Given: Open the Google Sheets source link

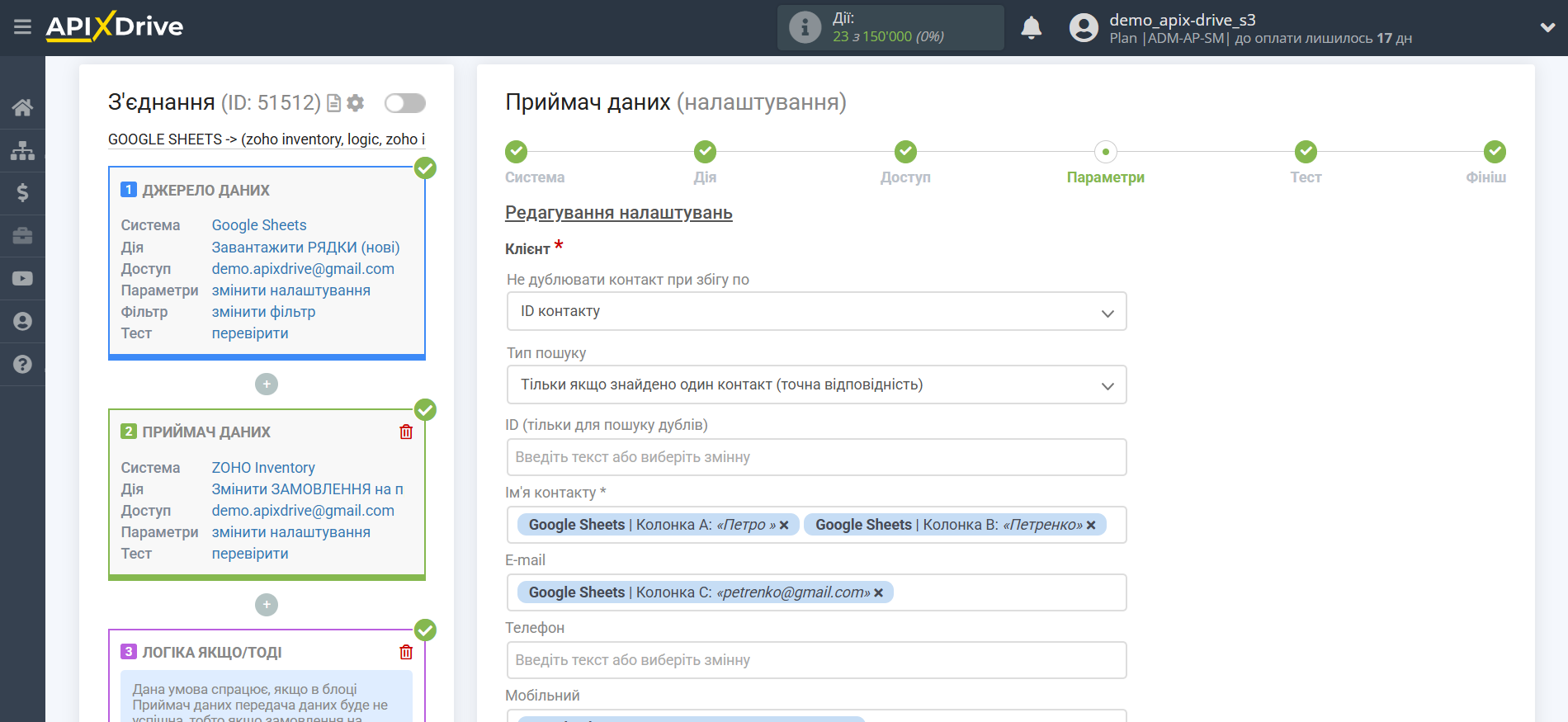Looking at the screenshot, I should [259, 225].
